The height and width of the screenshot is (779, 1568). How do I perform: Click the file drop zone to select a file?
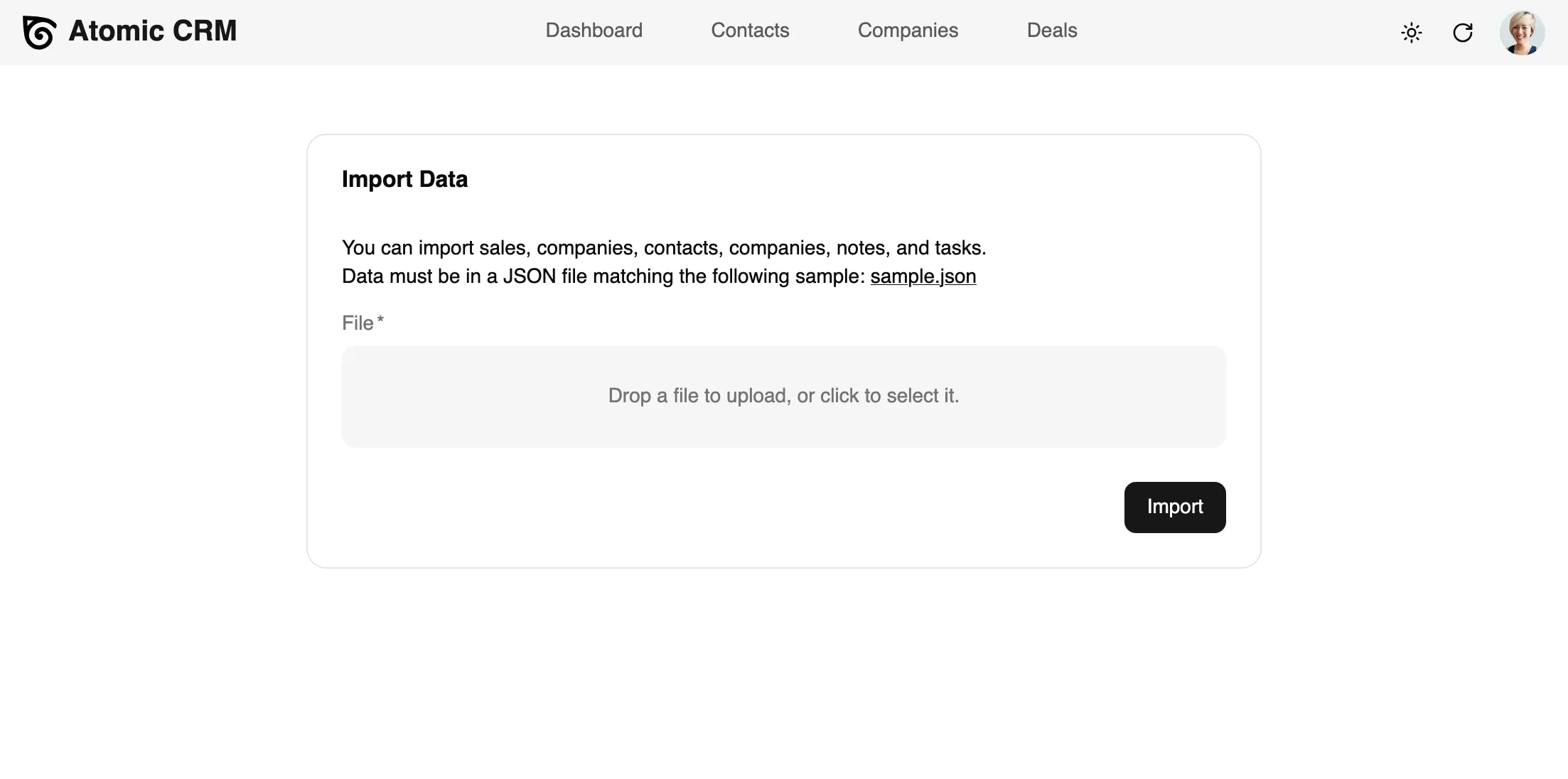783,397
